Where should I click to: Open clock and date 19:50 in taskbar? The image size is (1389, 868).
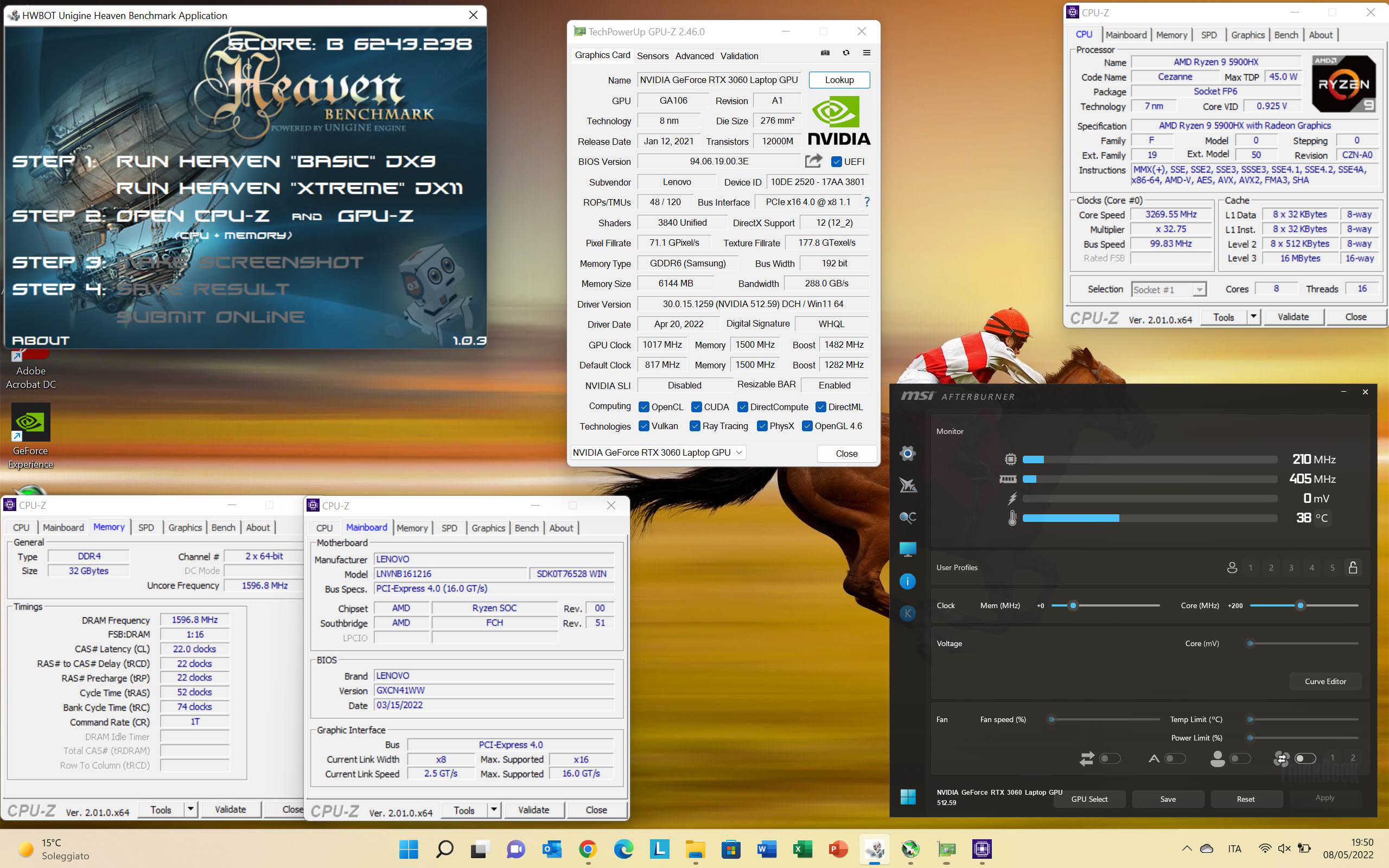pyautogui.click(x=1348, y=848)
